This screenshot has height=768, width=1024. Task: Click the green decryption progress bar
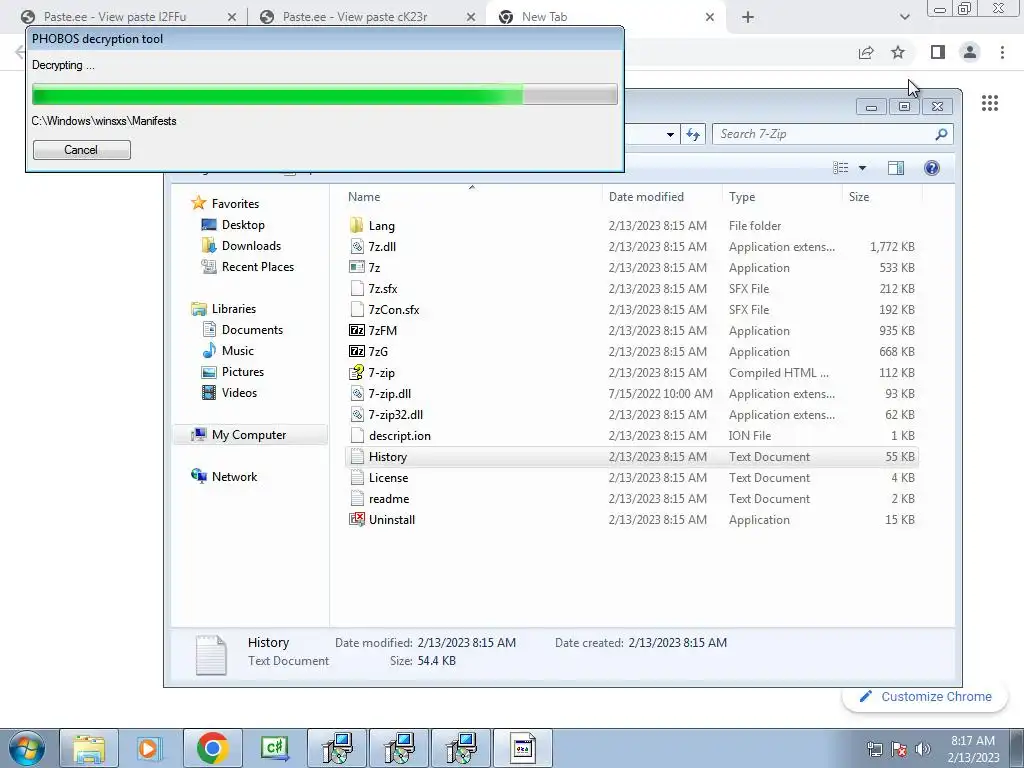click(325, 94)
